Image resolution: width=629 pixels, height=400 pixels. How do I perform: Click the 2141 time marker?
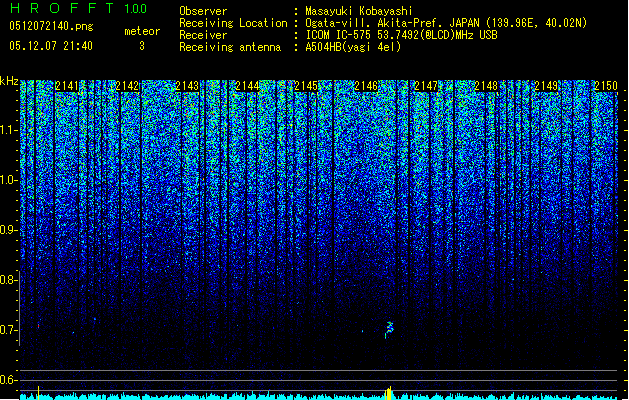67,86
